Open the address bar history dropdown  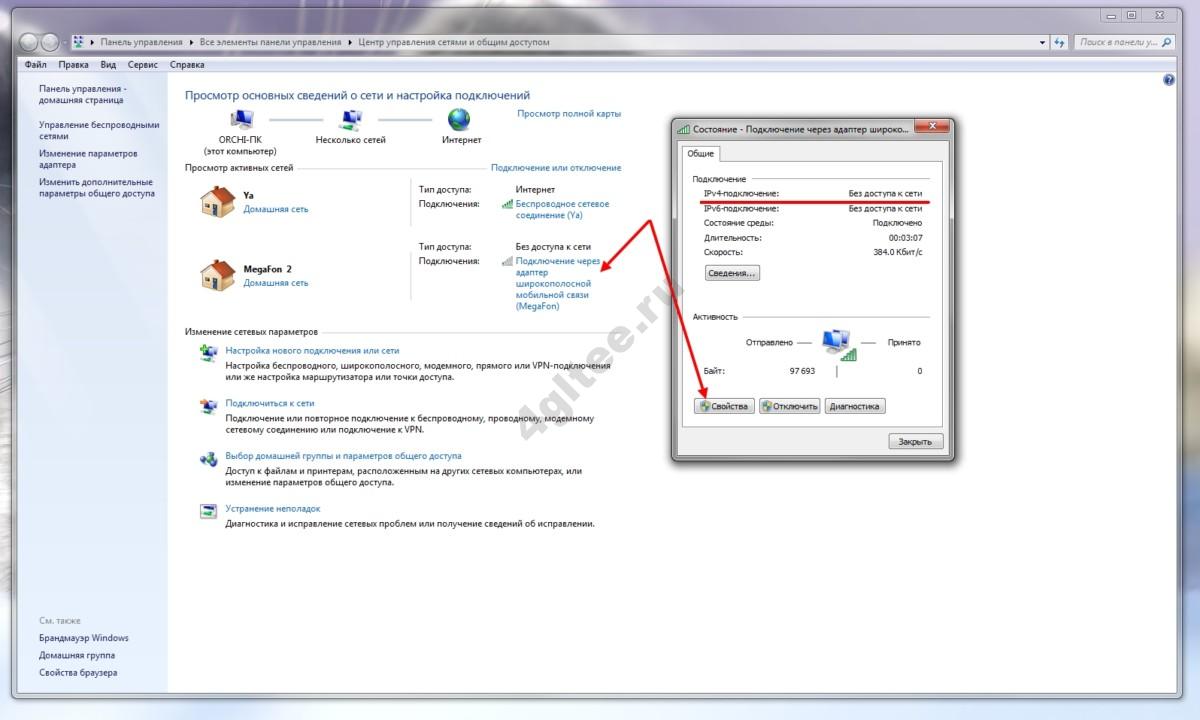point(1041,42)
